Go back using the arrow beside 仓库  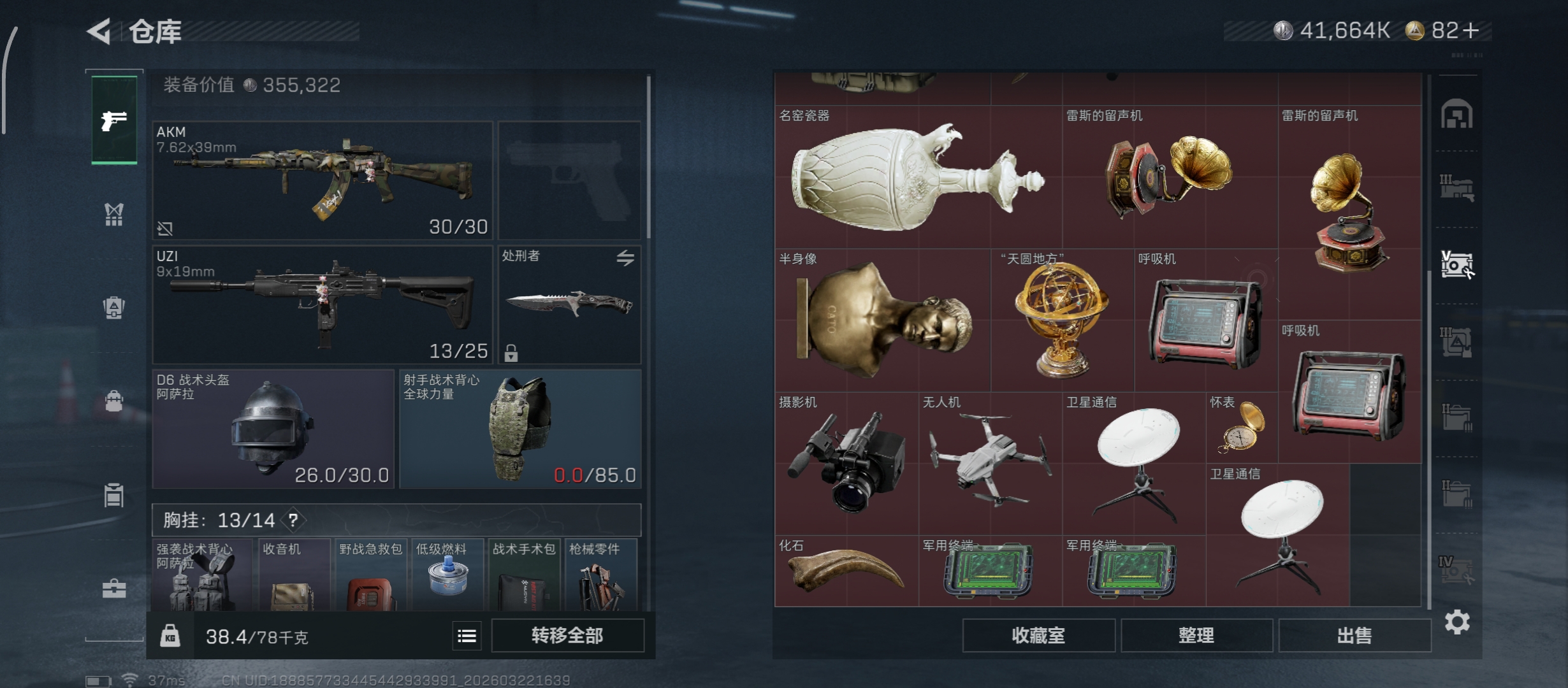99,31
